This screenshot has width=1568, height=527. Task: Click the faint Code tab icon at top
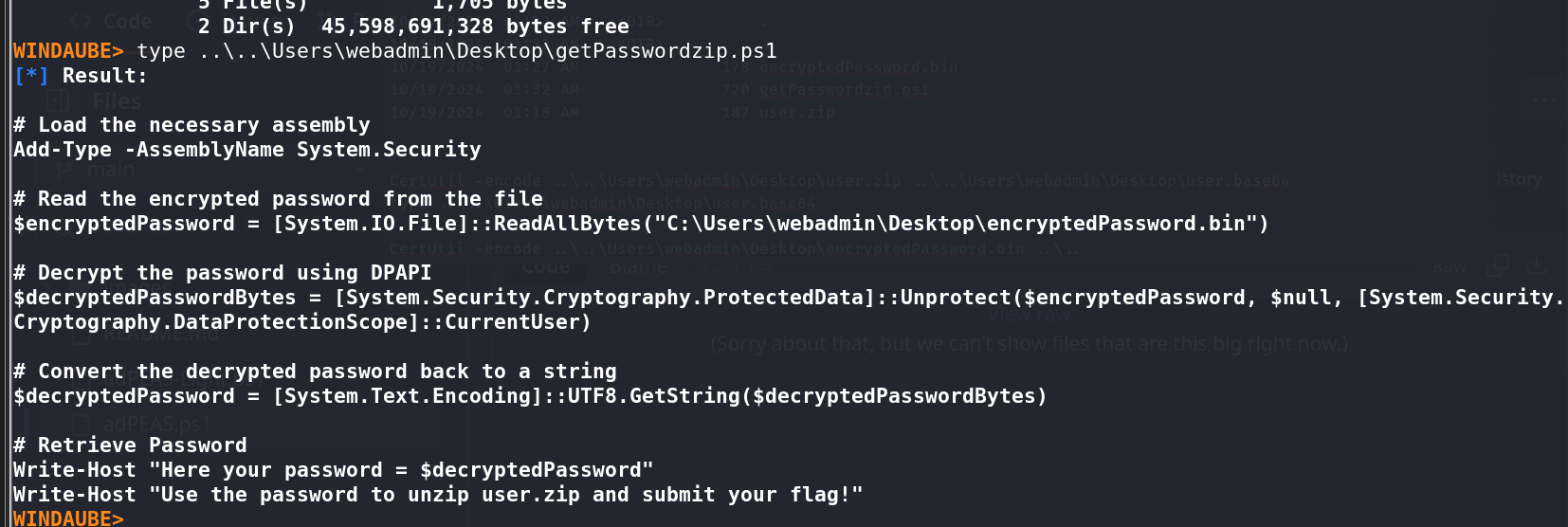pyautogui.click(x=81, y=21)
